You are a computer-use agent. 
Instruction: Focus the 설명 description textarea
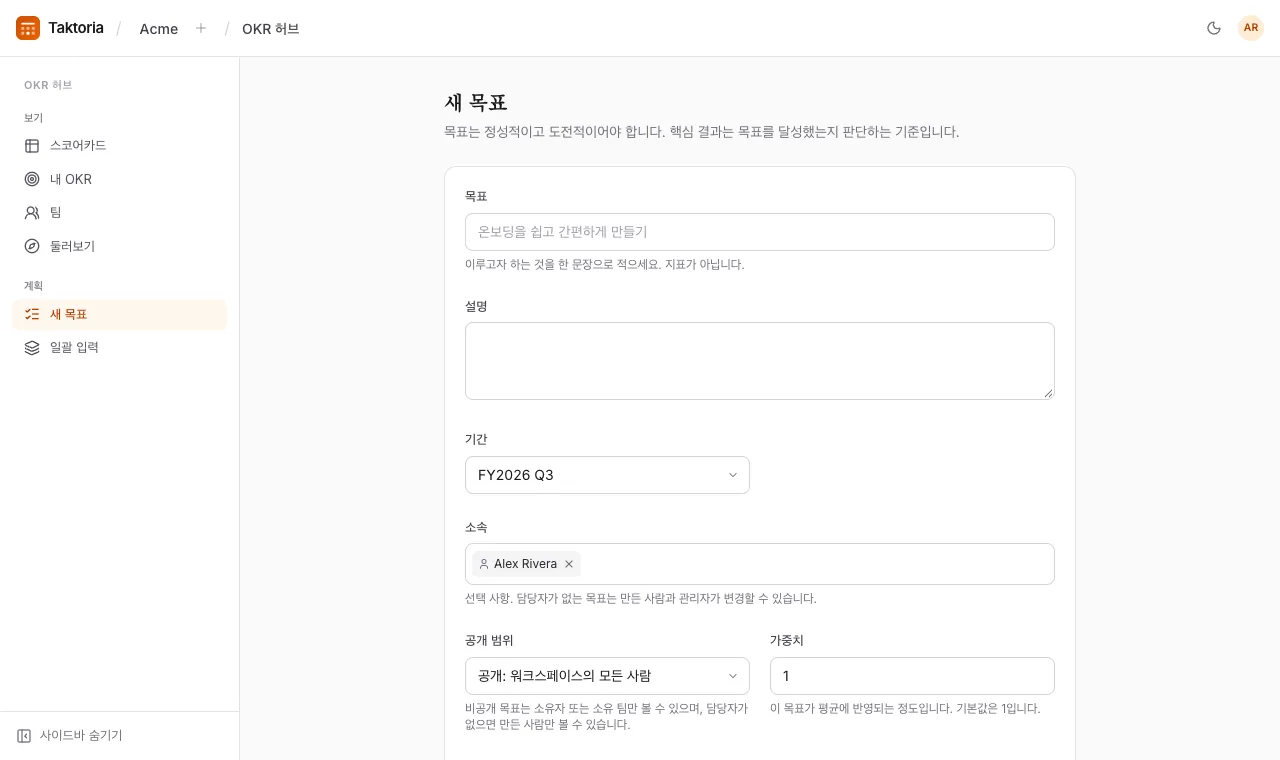pyautogui.click(x=760, y=361)
